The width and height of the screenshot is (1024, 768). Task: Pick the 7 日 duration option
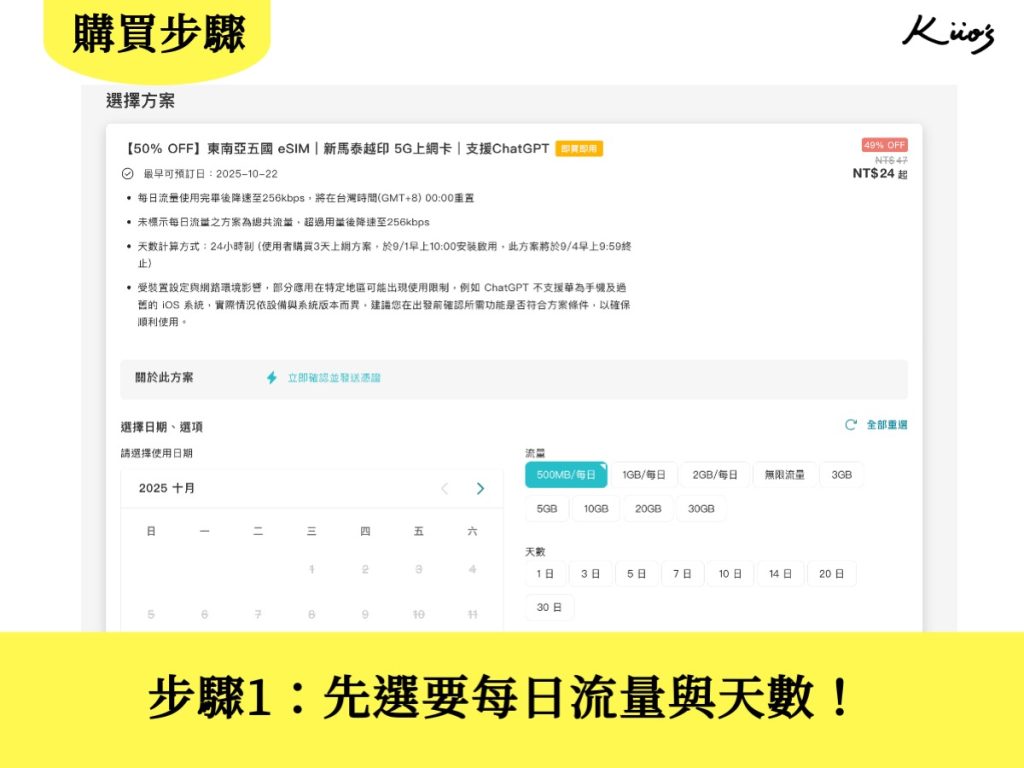pyautogui.click(x=681, y=574)
